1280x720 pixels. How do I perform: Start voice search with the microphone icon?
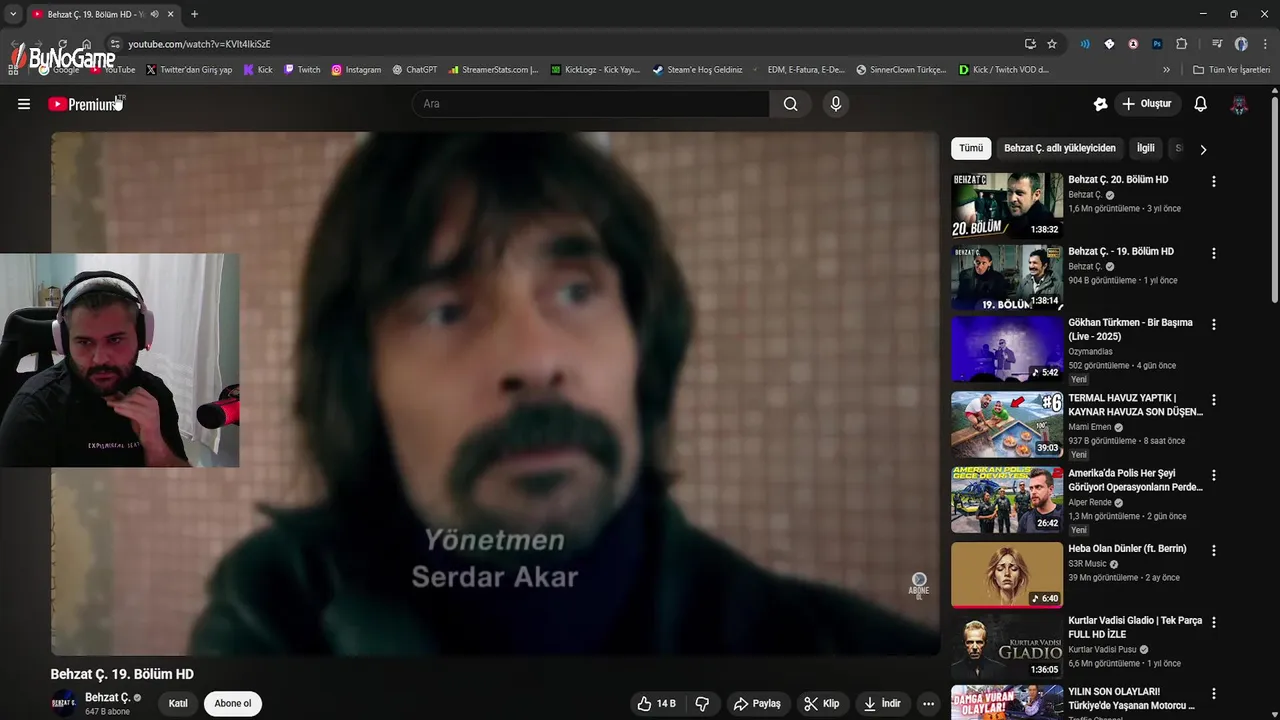(836, 104)
